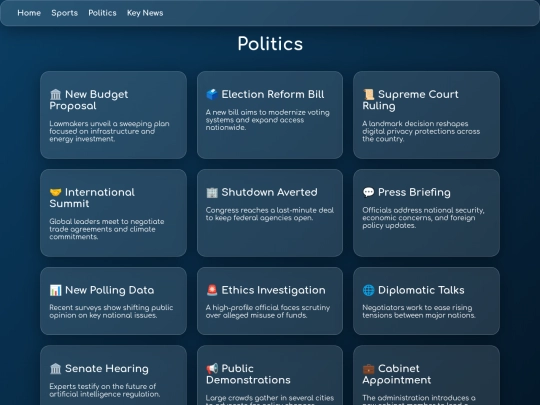Click the ballot box icon on Election Reform Bill

[212, 94]
